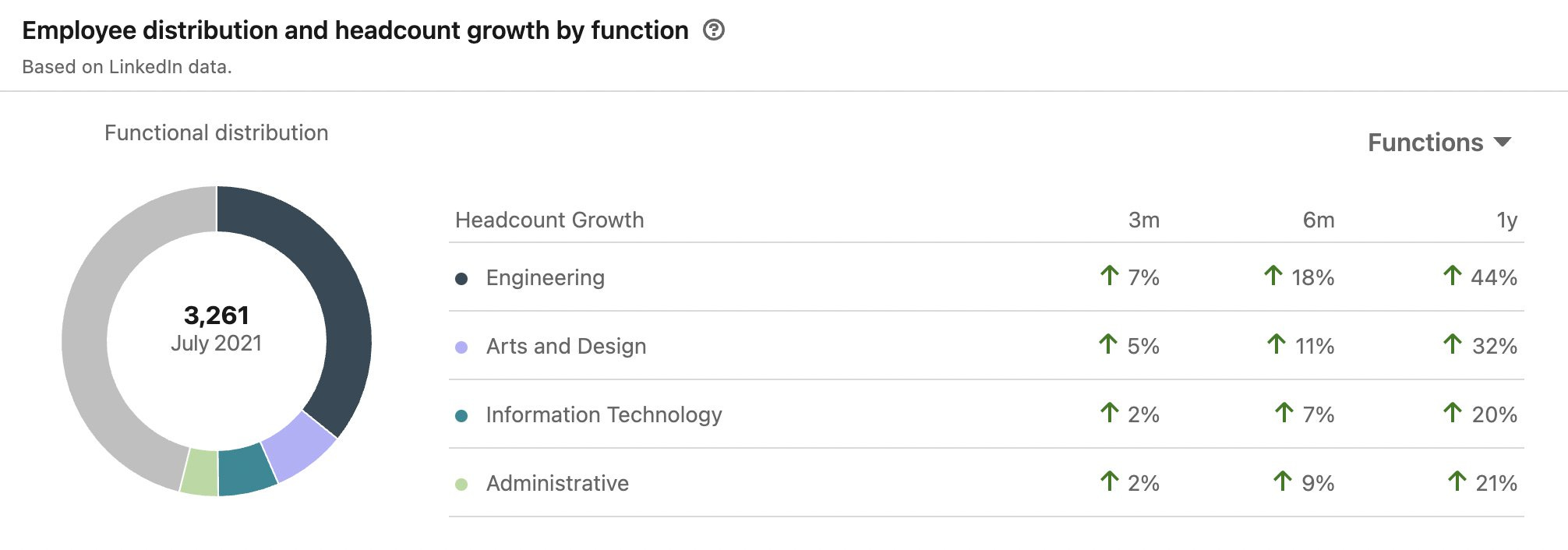Viewport: 1568px width, 550px height.
Task: Select the Administrative row label
Action: tap(557, 484)
